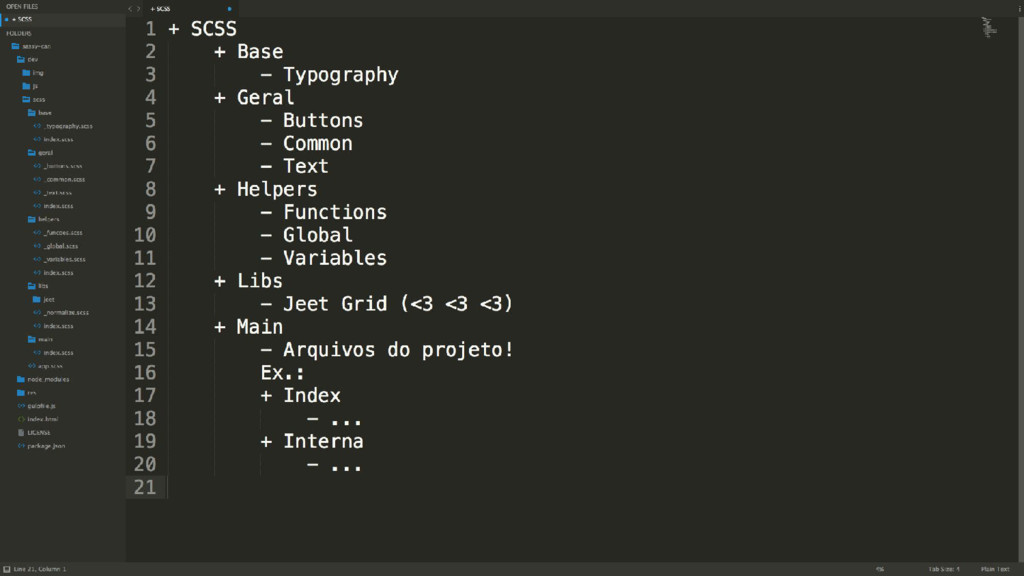Image resolution: width=1024 pixels, height=576 pixels.
Task: Click the vertical scrollbar on the right edge
Action: click(1020, 289)
